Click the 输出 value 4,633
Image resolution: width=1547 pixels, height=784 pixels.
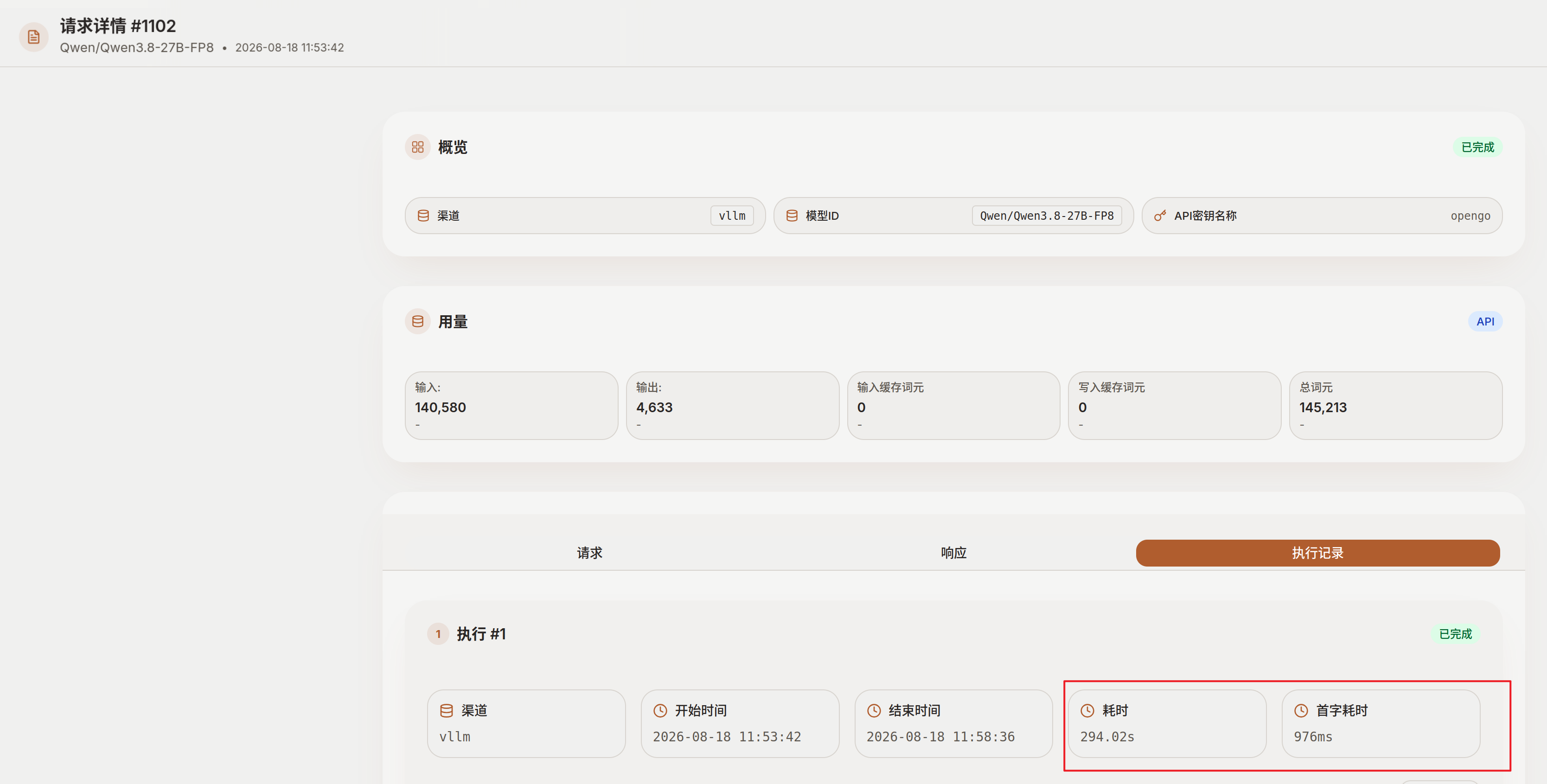(x=654, y=408)
